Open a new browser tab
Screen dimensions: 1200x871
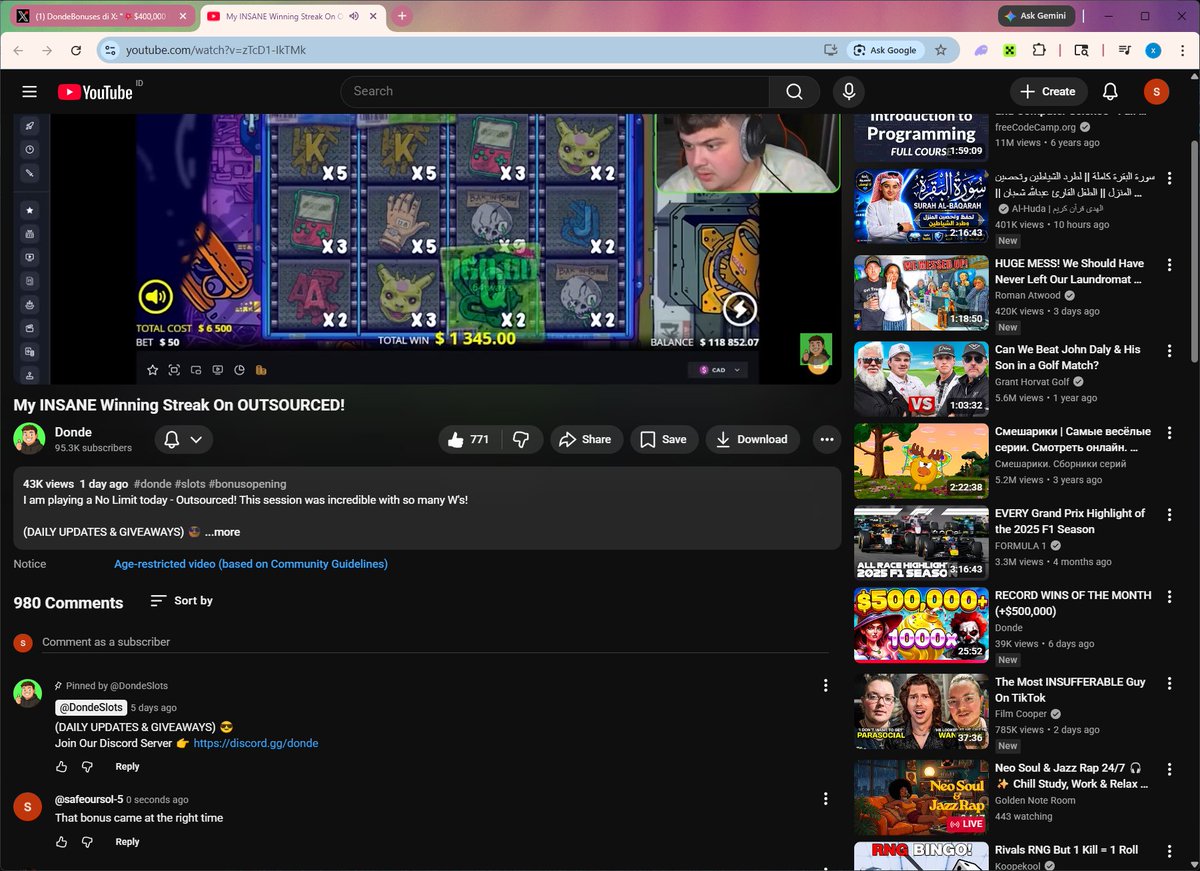coord(402,16)
